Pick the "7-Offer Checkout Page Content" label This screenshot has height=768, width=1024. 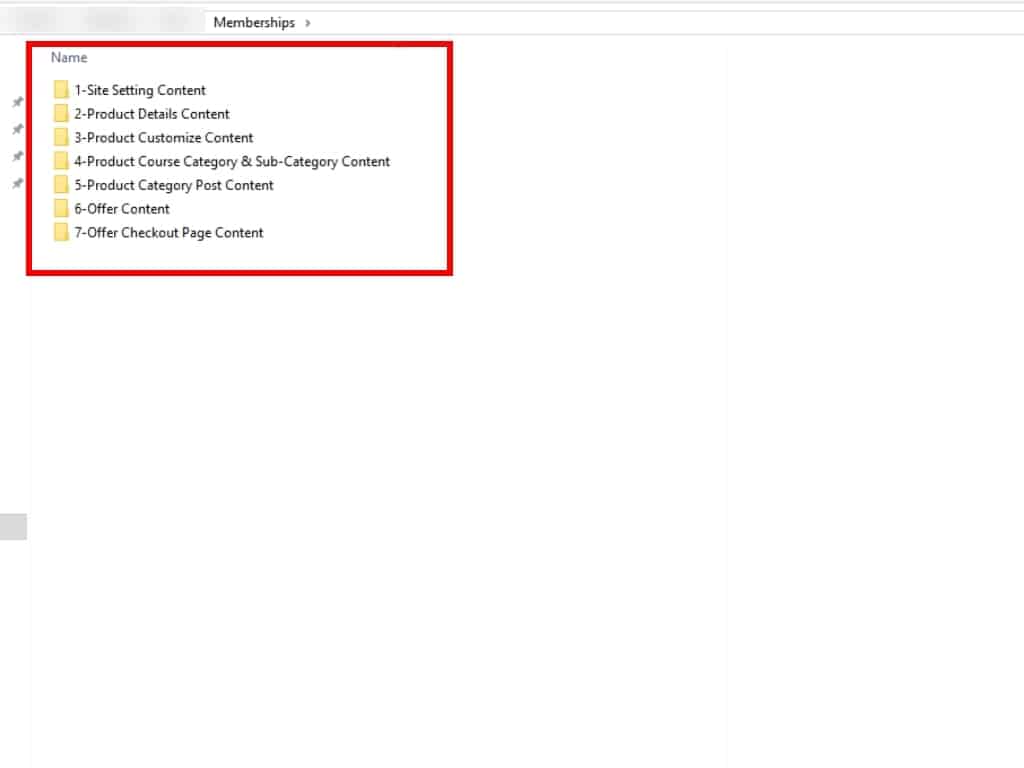pos(169,233)
